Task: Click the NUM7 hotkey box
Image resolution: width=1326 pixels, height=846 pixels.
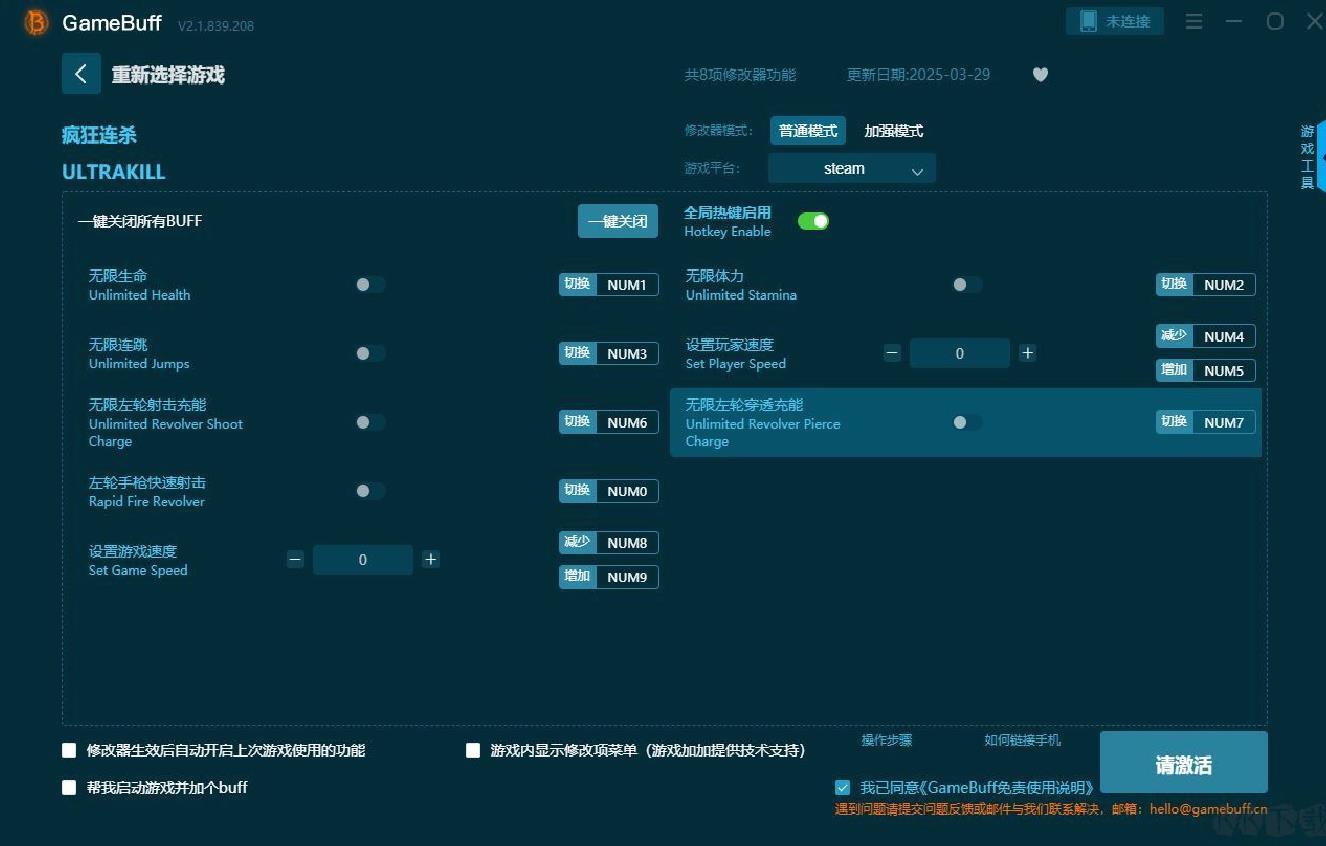Action: pos(1224,423)
